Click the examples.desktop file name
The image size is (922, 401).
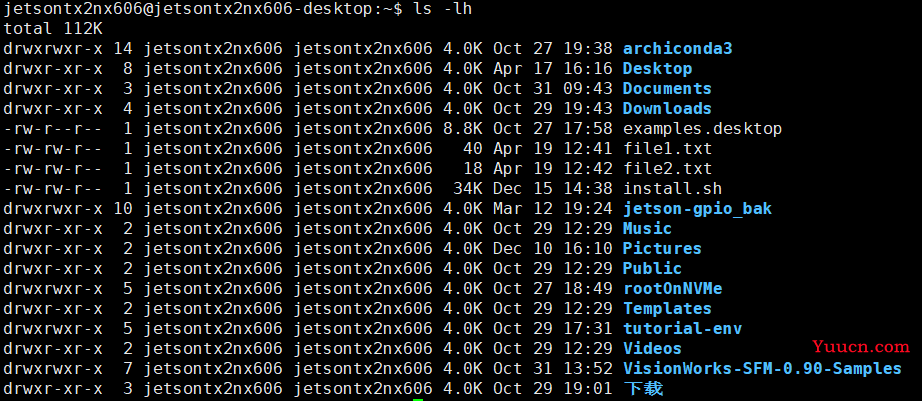tap(702, 128)
